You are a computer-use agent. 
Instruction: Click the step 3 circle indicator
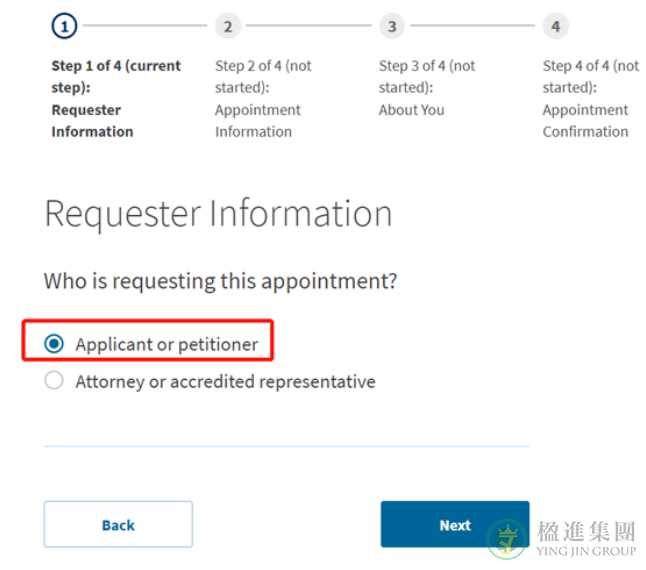point(392,26)
